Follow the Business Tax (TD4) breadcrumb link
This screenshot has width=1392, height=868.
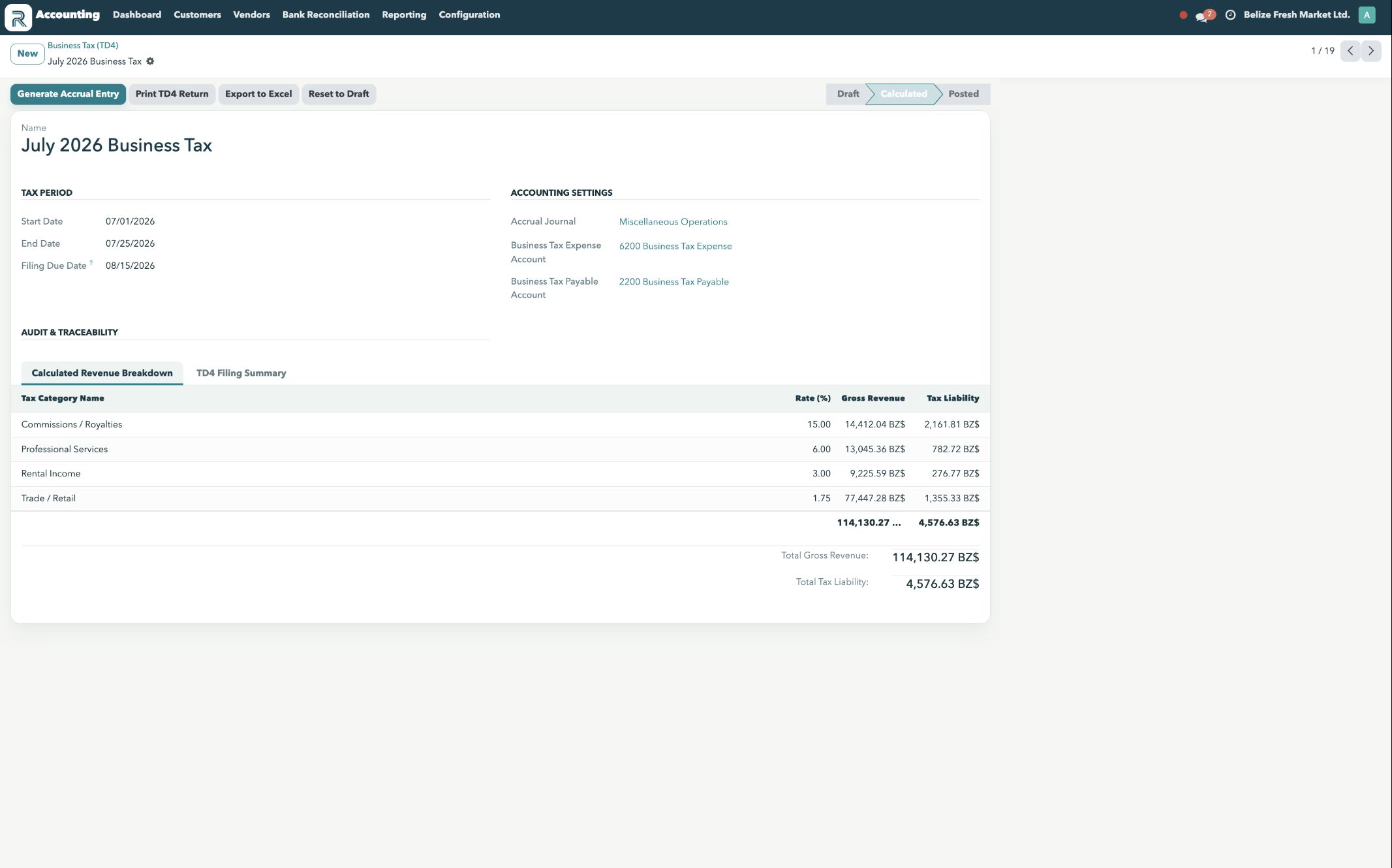pyautogui.click(x=83, y=46)
